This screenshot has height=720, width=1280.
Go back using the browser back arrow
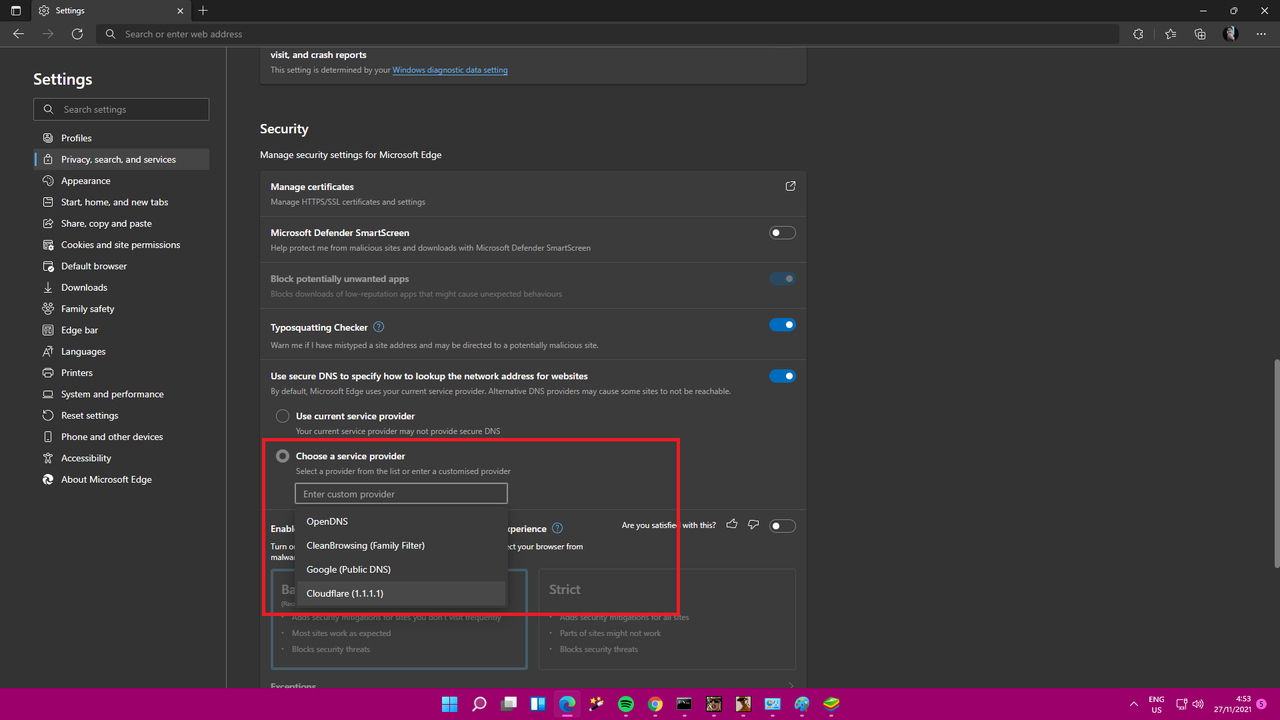[x=18, y=34]
